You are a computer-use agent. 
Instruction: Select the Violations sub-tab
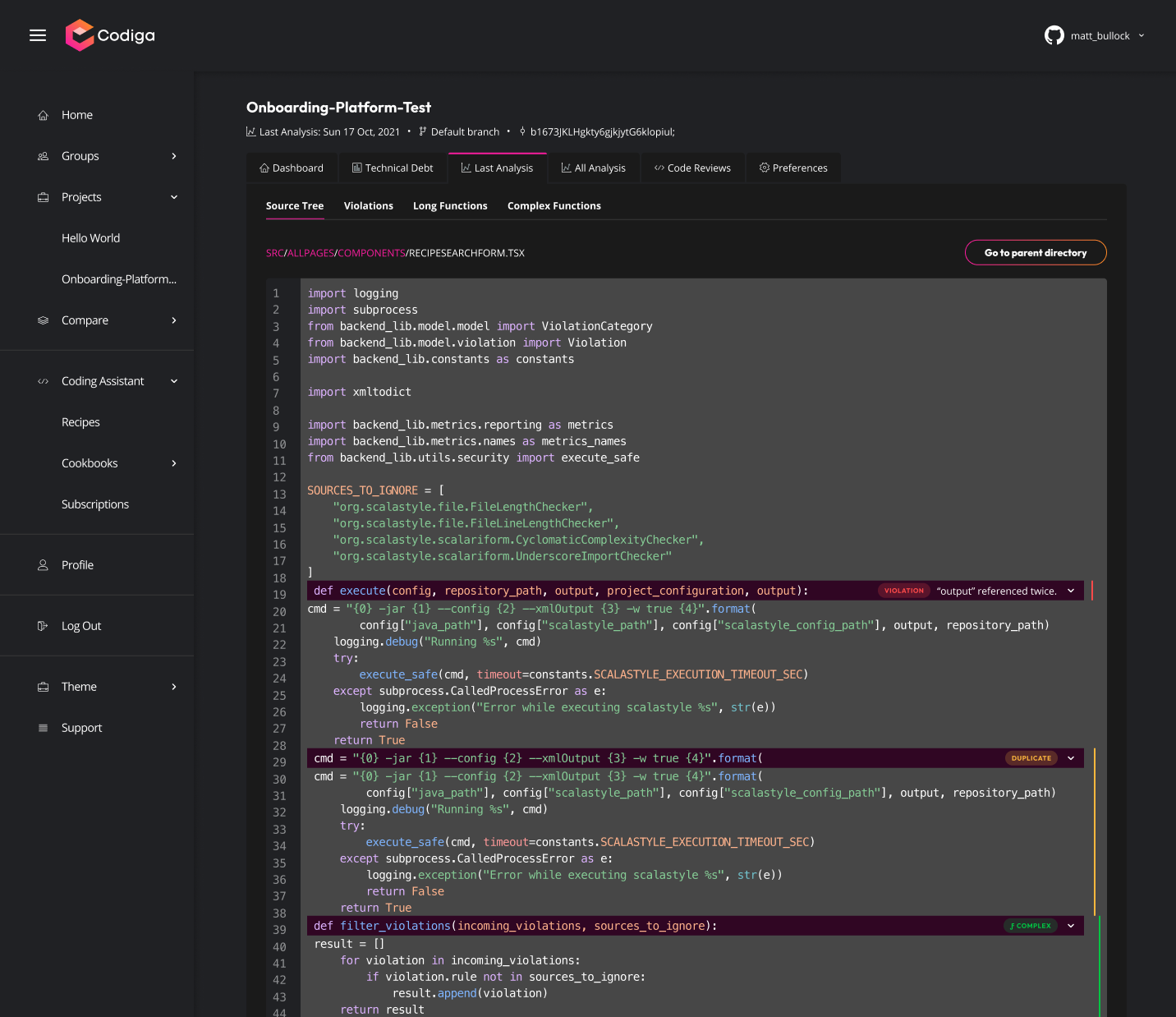[x=368, y=206]
